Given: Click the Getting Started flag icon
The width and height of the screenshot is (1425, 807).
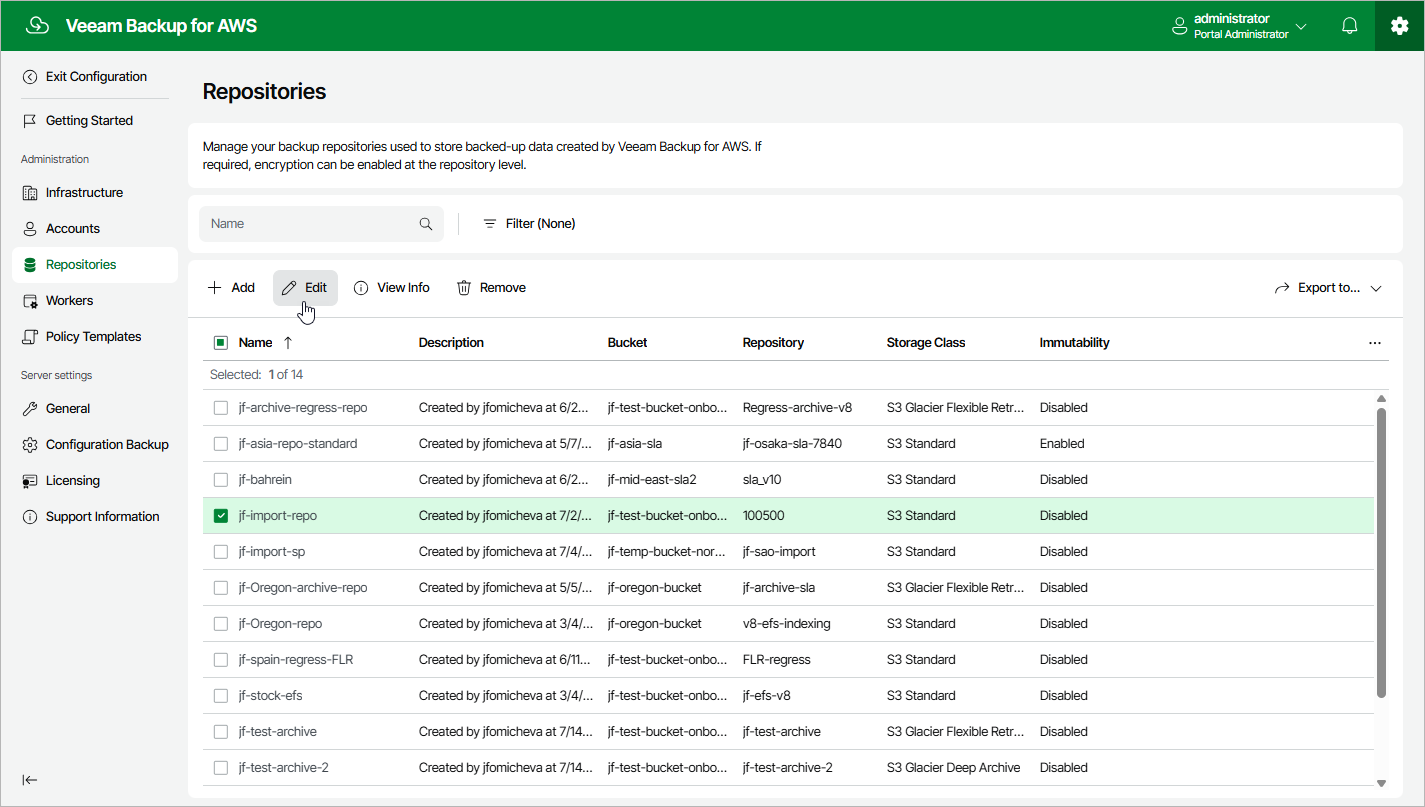Looking at the screenshot, I should pos(30,121).
